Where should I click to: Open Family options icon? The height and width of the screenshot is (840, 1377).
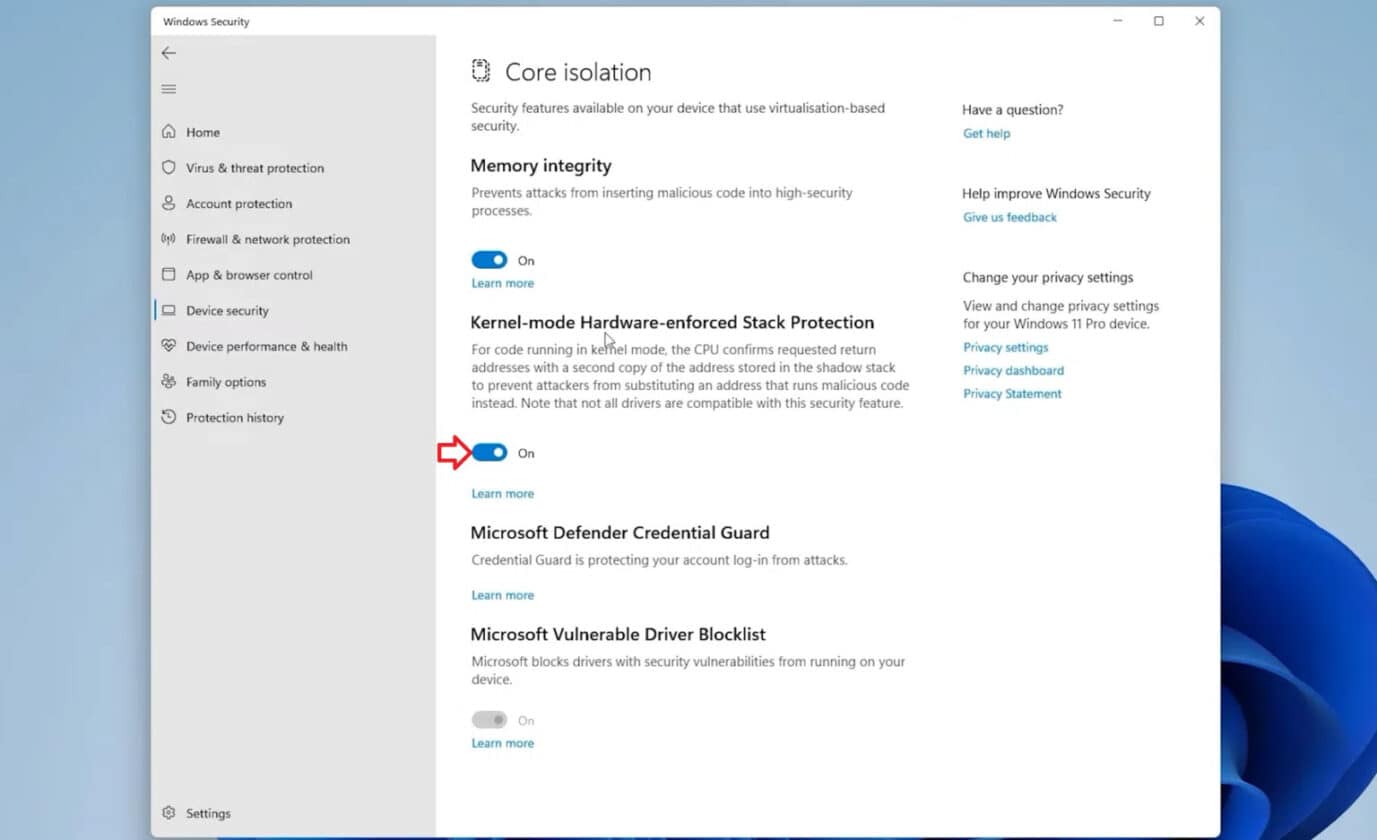pyautogui.click(x=168, y=382)
